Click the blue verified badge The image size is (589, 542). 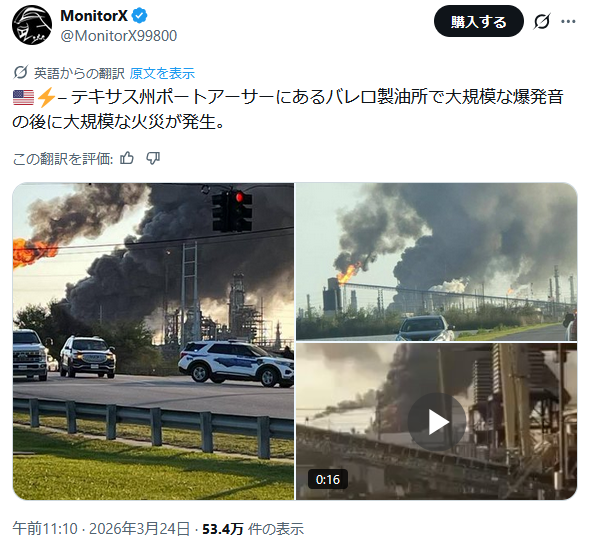[x=139, y=16]
